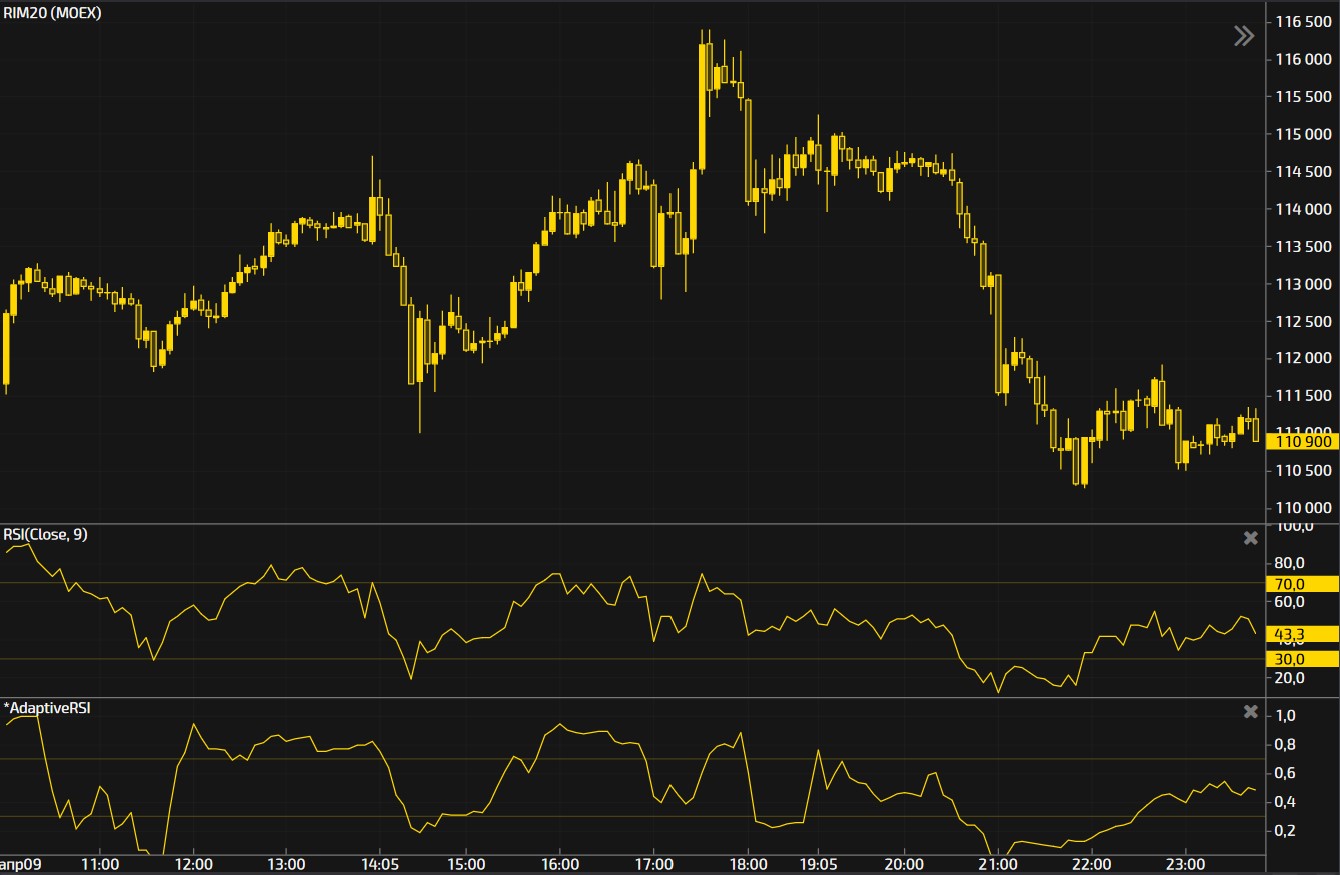This screenshot has width=1340, height=875.
Task: Click the 18:00 label on time axis
Action: (x=748, y=864)
